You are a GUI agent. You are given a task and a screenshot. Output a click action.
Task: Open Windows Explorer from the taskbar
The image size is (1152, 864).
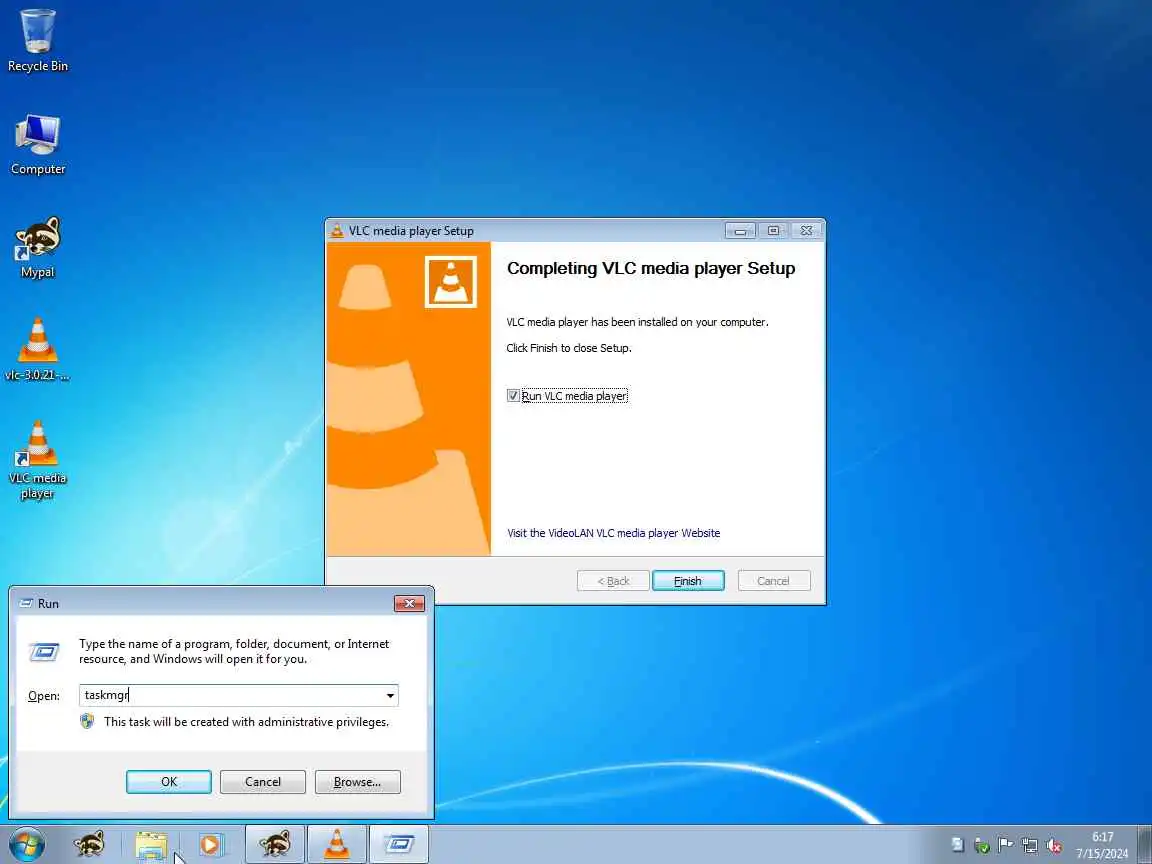(x=151, y=844)
